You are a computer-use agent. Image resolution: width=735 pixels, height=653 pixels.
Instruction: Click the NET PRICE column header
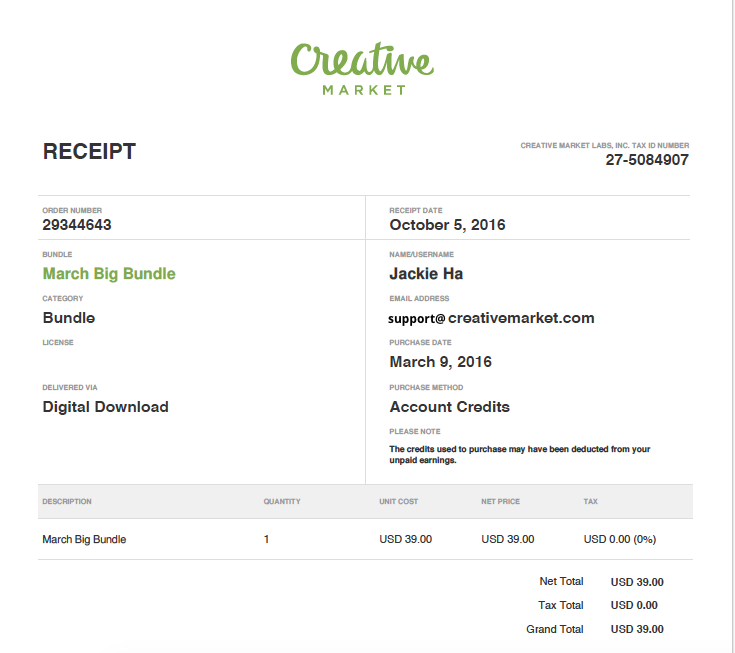(501, 502)
